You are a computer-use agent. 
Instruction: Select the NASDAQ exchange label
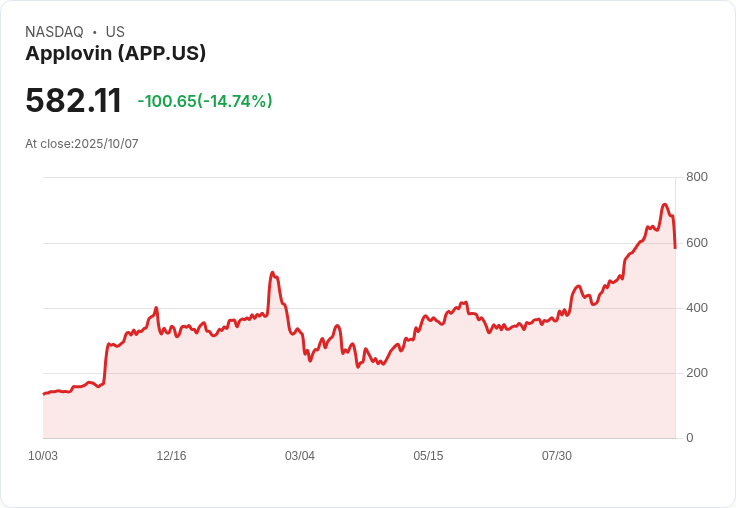54,32
